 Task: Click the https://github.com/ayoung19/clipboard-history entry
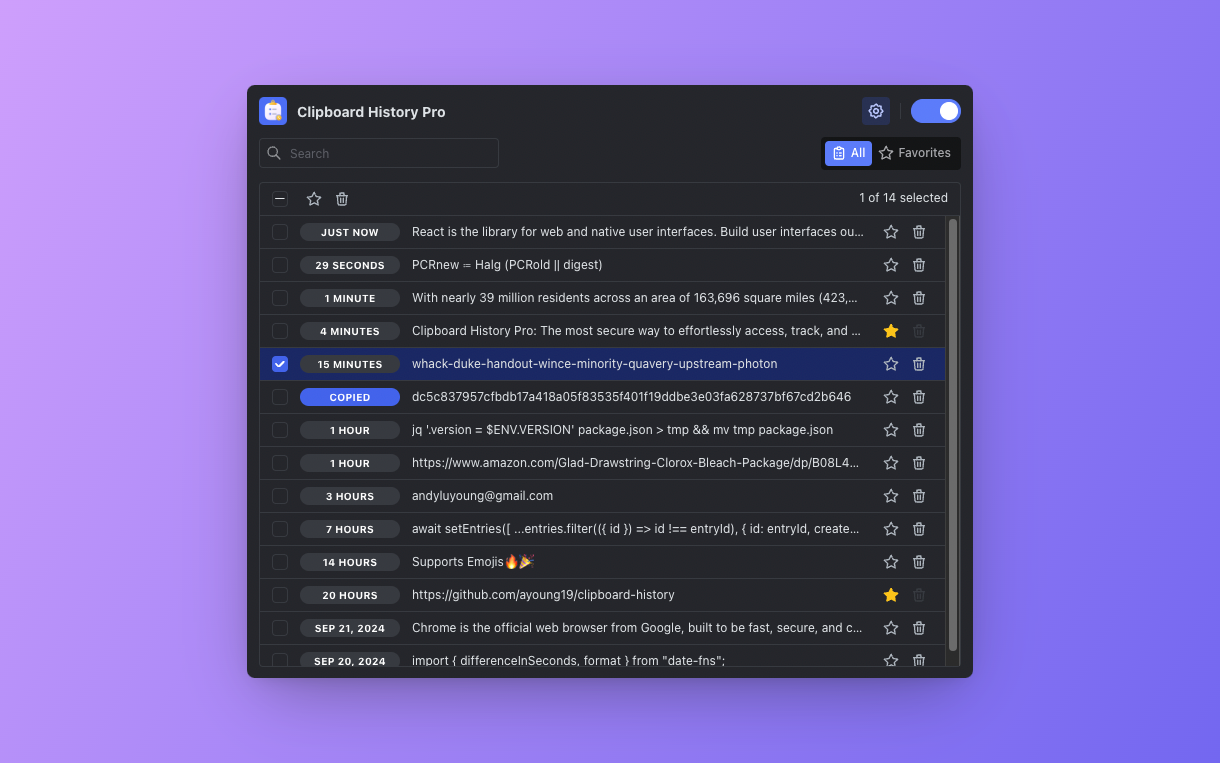coord(543,595)
